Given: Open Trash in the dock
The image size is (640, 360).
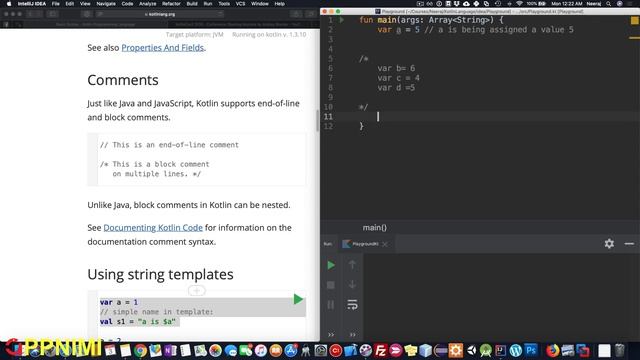Looking at the screenshot, I should coord(620,350).
